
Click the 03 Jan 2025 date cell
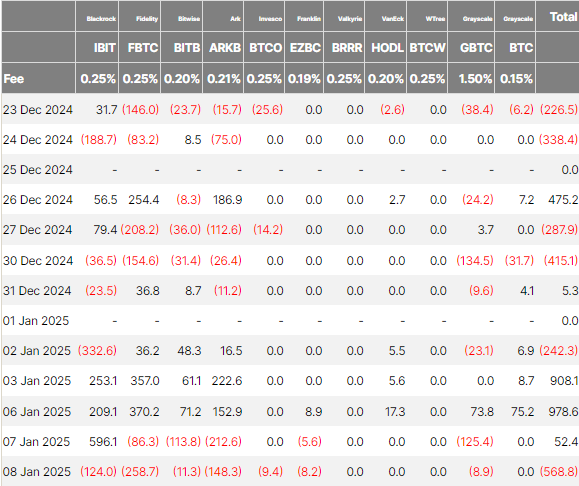pyautogui.click(x=37, y=380)
